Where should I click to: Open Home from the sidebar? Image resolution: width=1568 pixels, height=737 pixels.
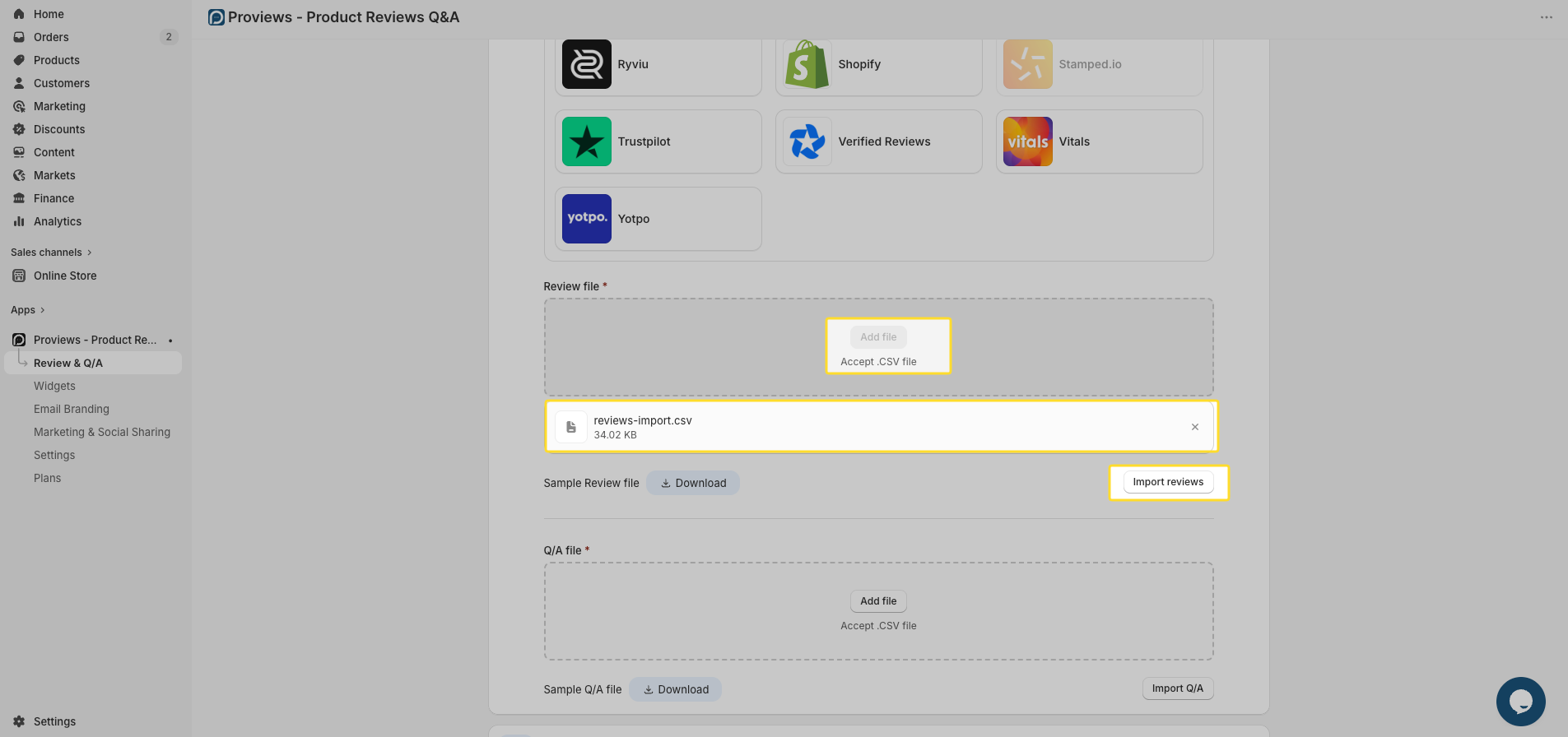click(x=49, y=14)
